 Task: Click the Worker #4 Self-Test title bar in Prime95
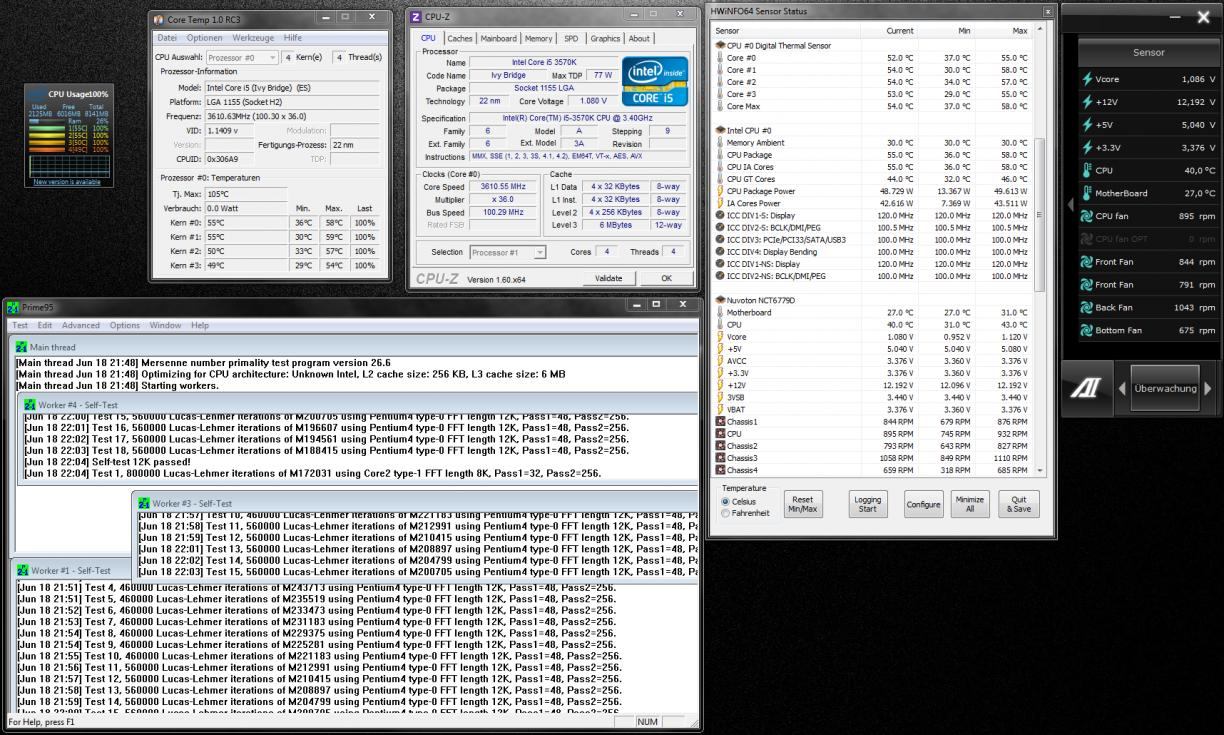(x=360, y=404)
